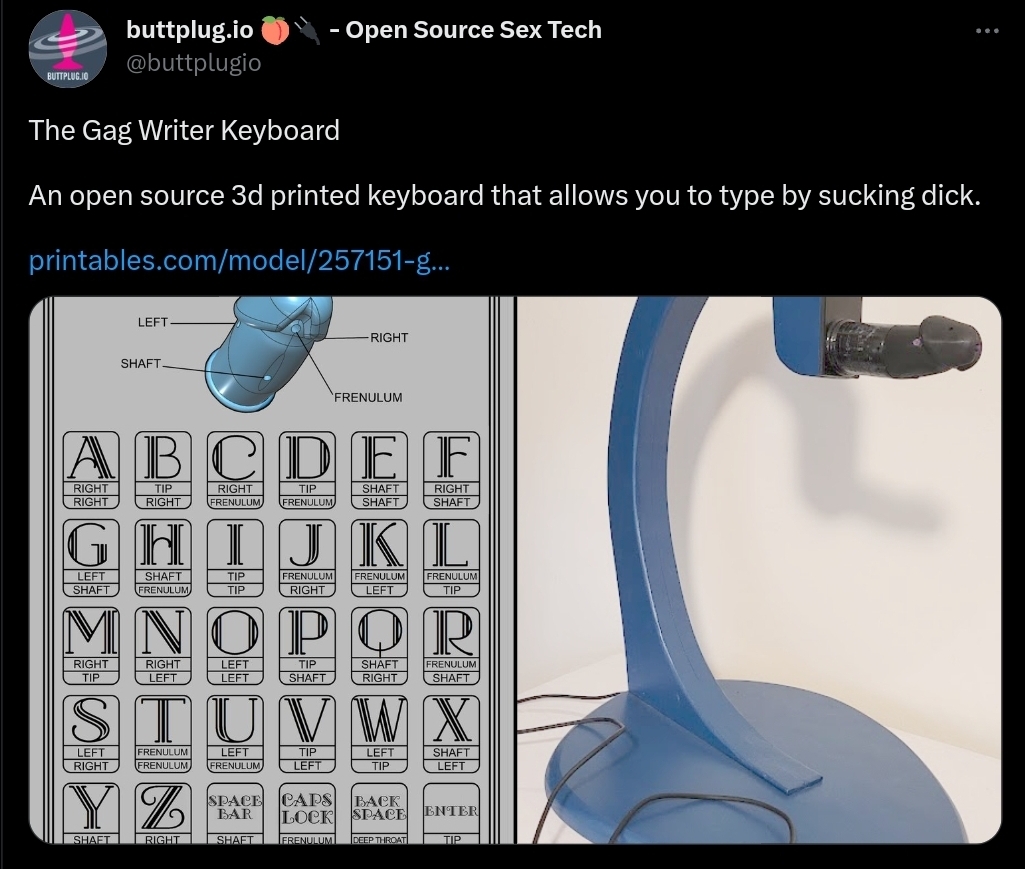Click the peach emoji in the display name
1025x869 pixels.
pos(275,31)
